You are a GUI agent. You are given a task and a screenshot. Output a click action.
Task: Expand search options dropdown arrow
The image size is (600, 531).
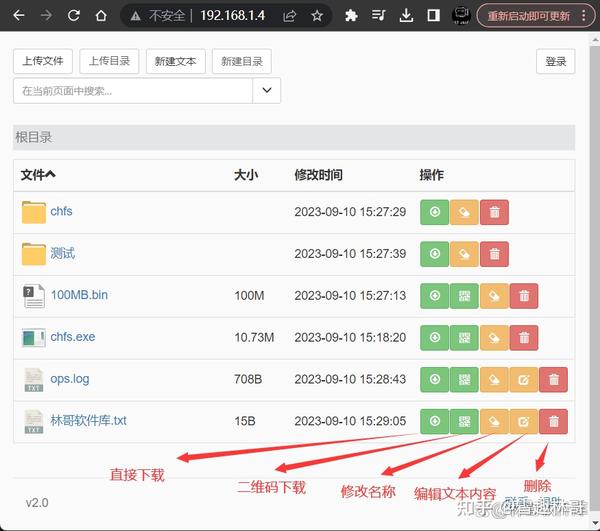point(267,90)
